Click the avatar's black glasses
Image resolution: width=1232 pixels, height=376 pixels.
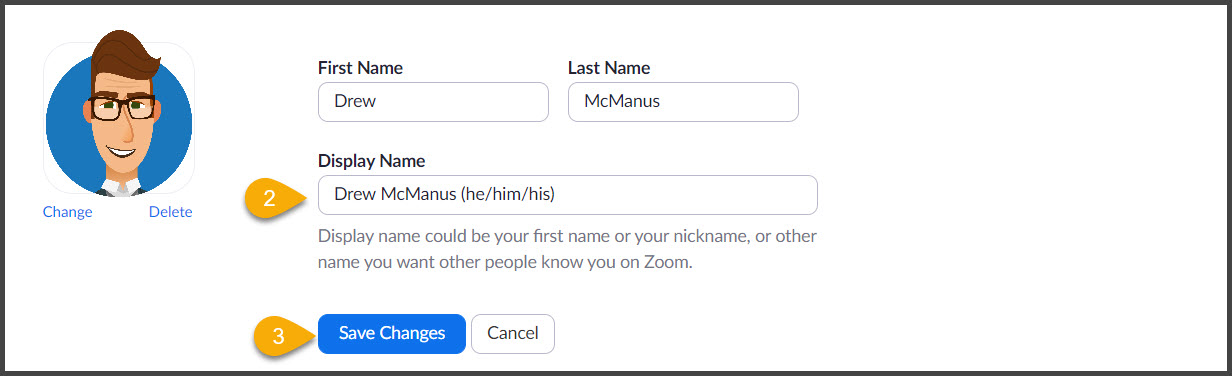120,106
